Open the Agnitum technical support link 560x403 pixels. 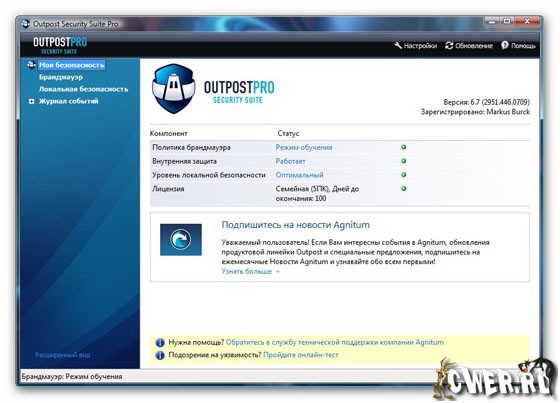pos(335,342)
